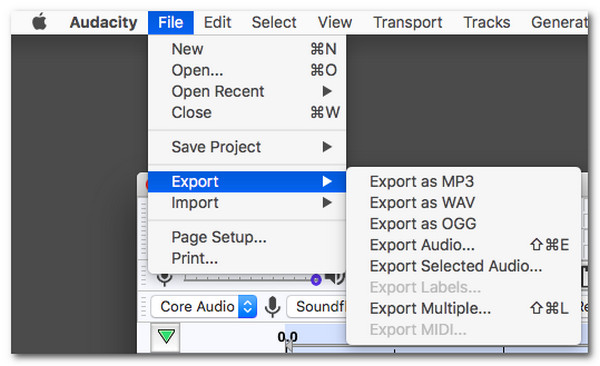The image size is (600, 366).
Task: Click Export Audio...
Action: click(x=464, y=245)
